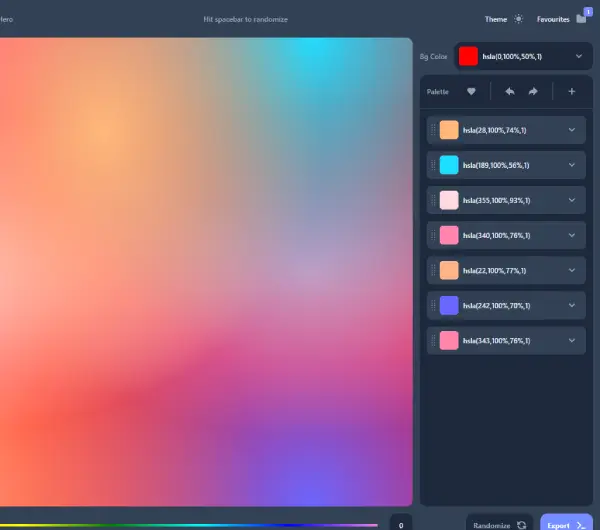Expand the hsla(355,100%,93%,1) color row
Screen dimensions: 600x530
pyautogui.click(x=572, y=200)
